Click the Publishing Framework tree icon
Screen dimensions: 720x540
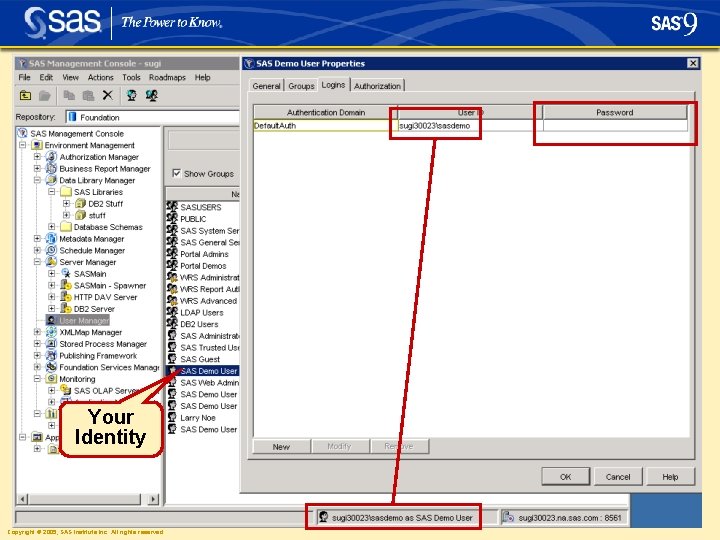tap(51, 355)
